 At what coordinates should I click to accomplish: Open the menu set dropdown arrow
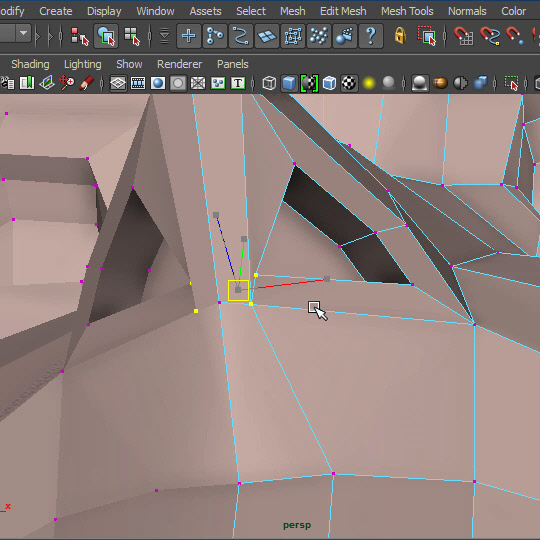tap(23, 33)
